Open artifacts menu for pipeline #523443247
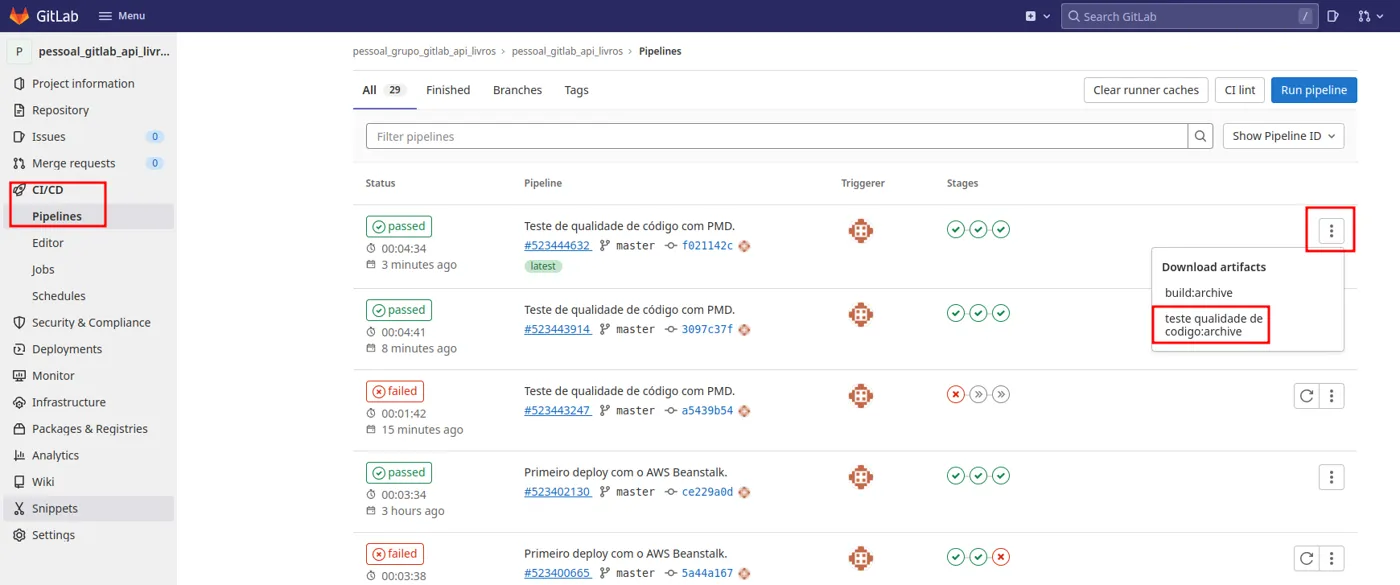 click(x=1331, y=396)
